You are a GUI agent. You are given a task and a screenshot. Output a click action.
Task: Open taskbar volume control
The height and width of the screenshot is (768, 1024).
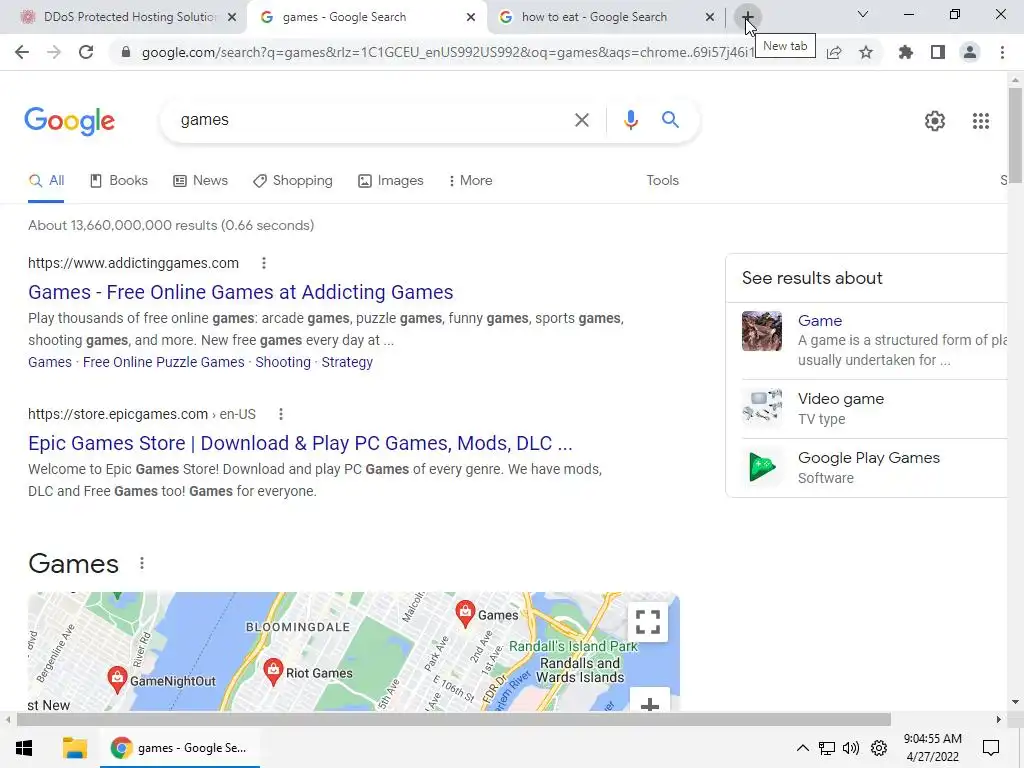point(850,748)
